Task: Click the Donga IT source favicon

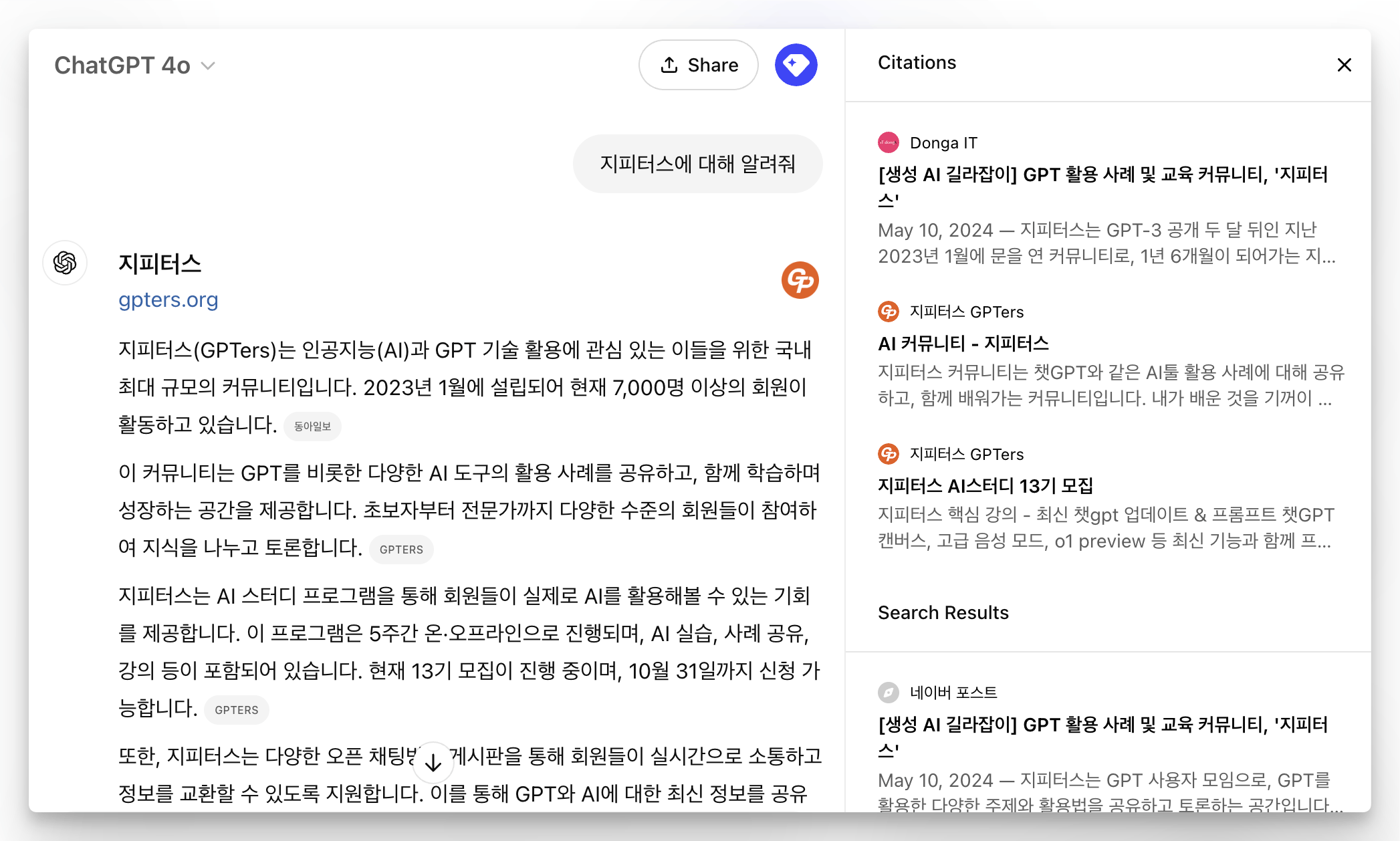Action: 888,142
